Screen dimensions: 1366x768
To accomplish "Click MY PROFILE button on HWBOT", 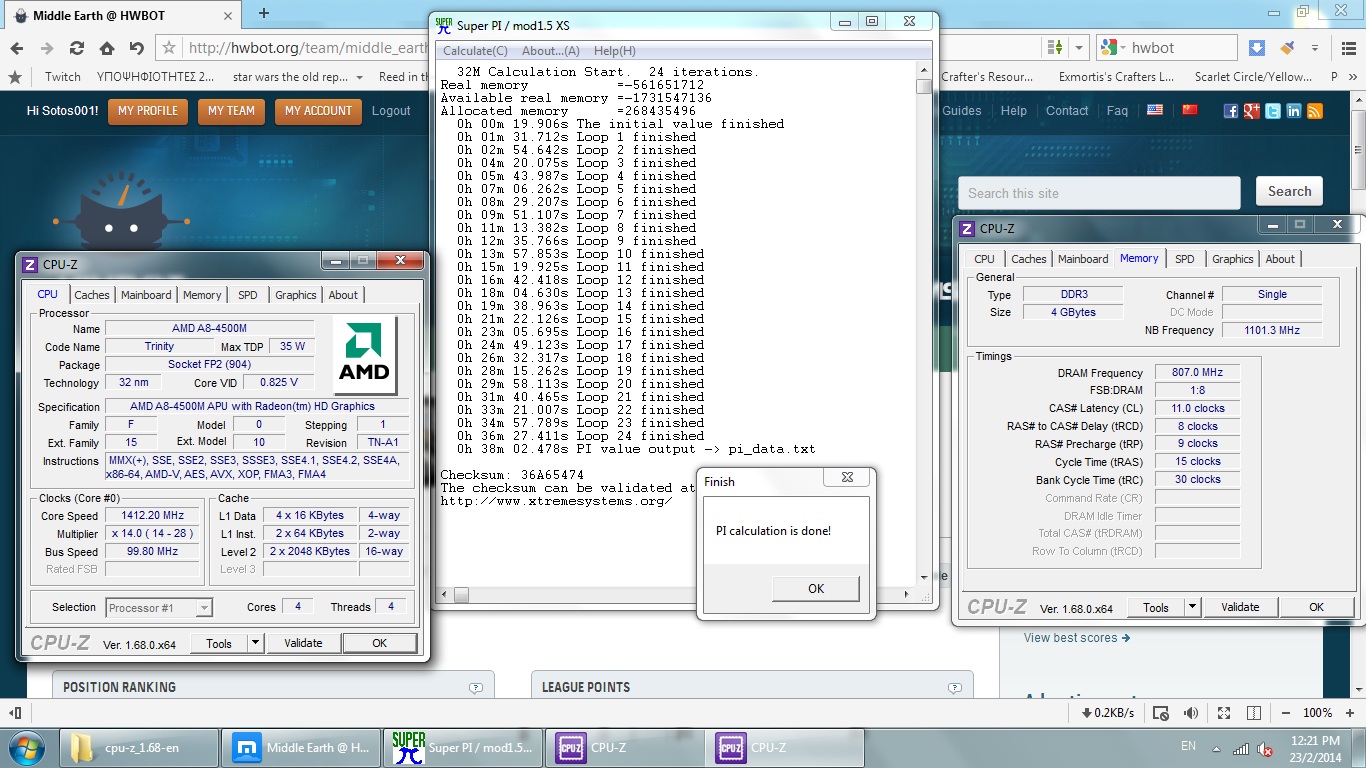I will click(148, 111).
